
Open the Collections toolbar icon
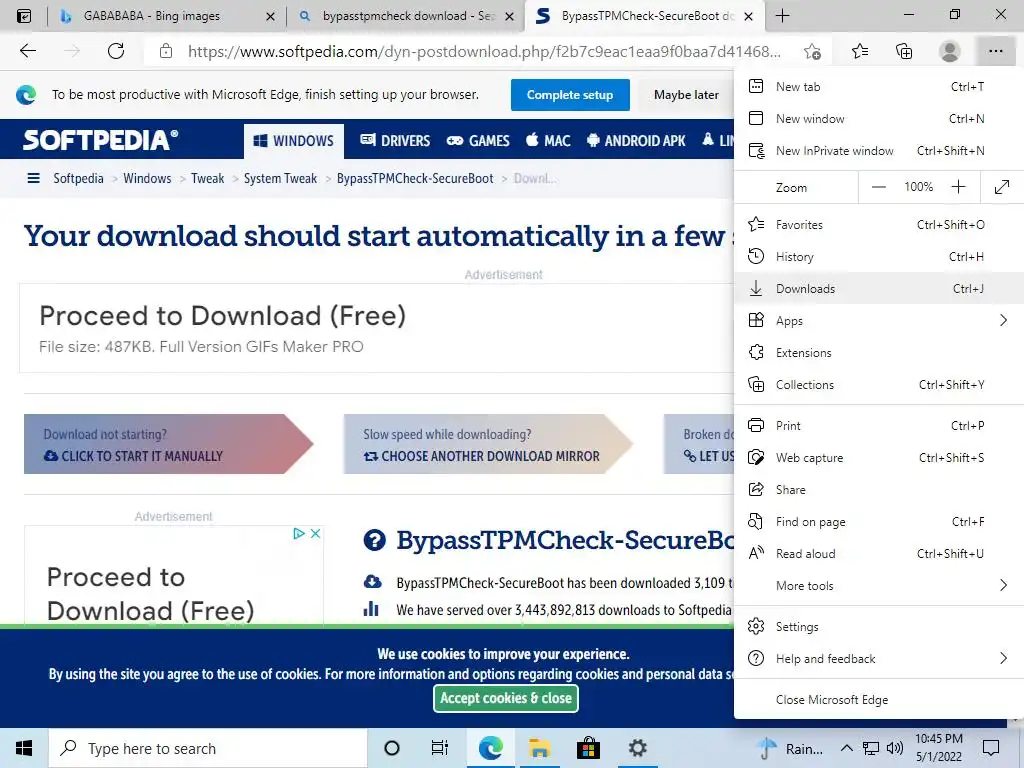(904, 51)
